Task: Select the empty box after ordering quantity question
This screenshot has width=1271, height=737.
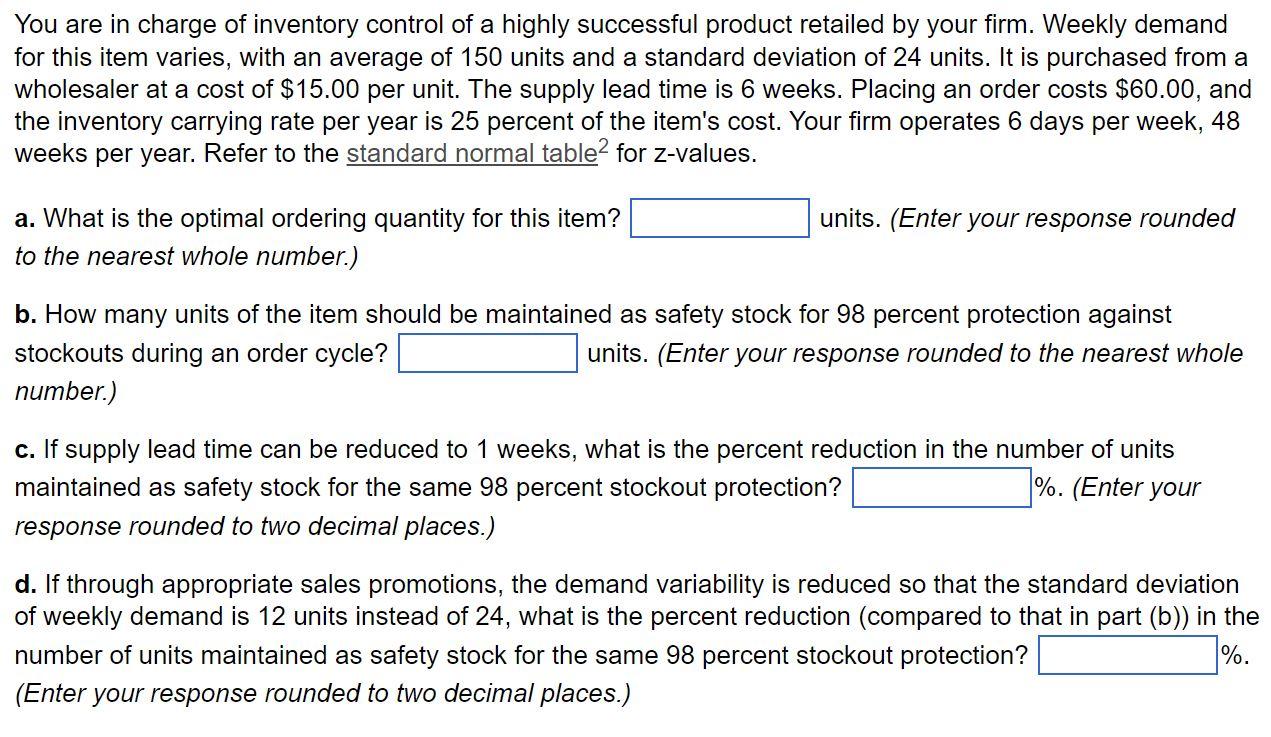Action: pyautogui.click(x=718, y=218)
